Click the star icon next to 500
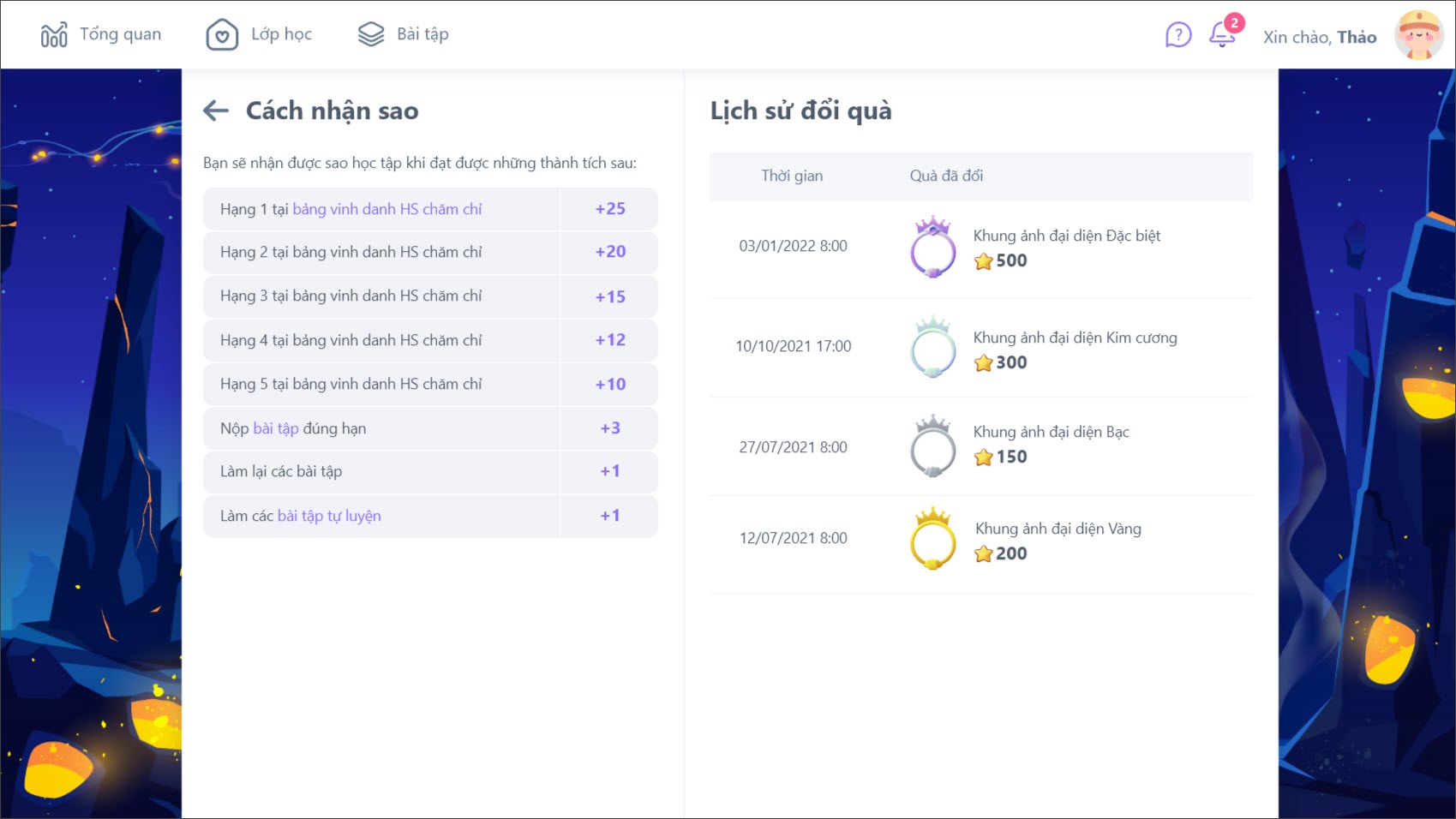Viewport: 1456px width, 819px height. tap(983, 261)
